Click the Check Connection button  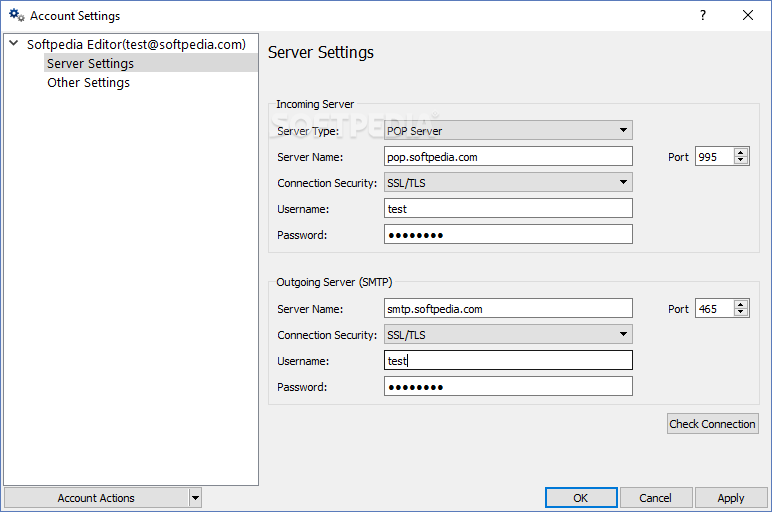coord(712,424)
